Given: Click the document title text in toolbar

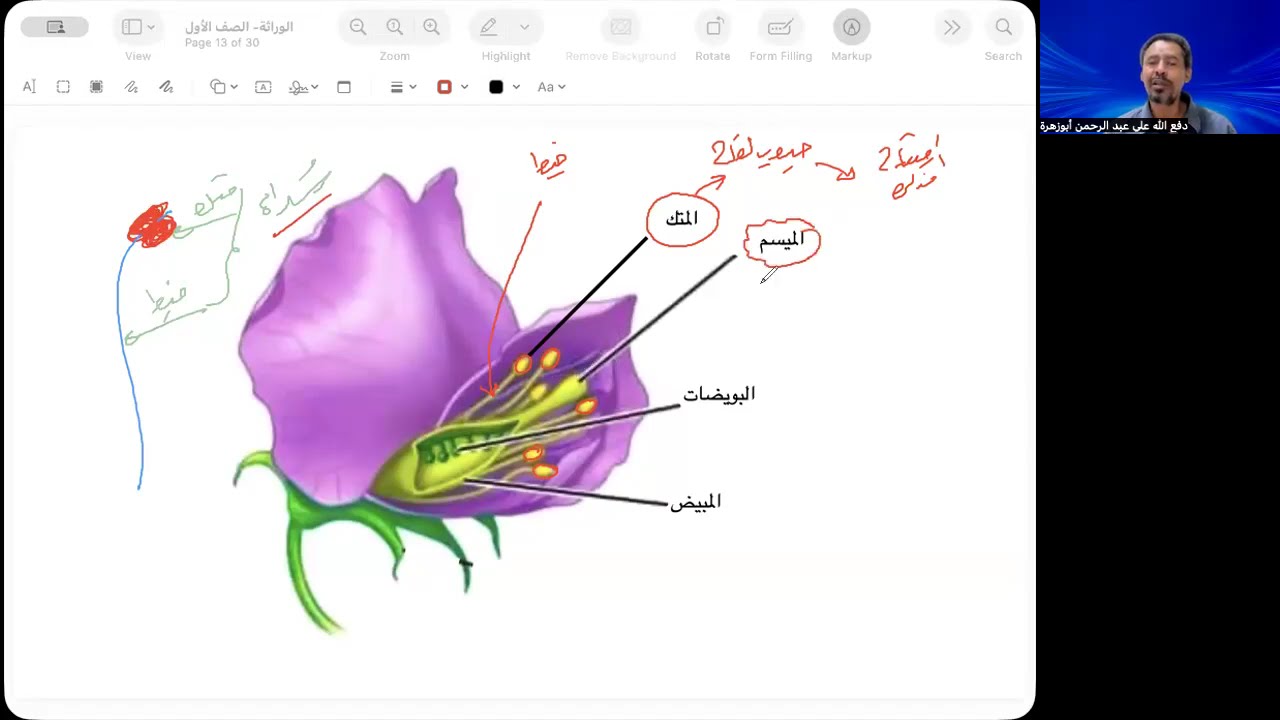Looking at the screenshot, I should pos(240,26).
